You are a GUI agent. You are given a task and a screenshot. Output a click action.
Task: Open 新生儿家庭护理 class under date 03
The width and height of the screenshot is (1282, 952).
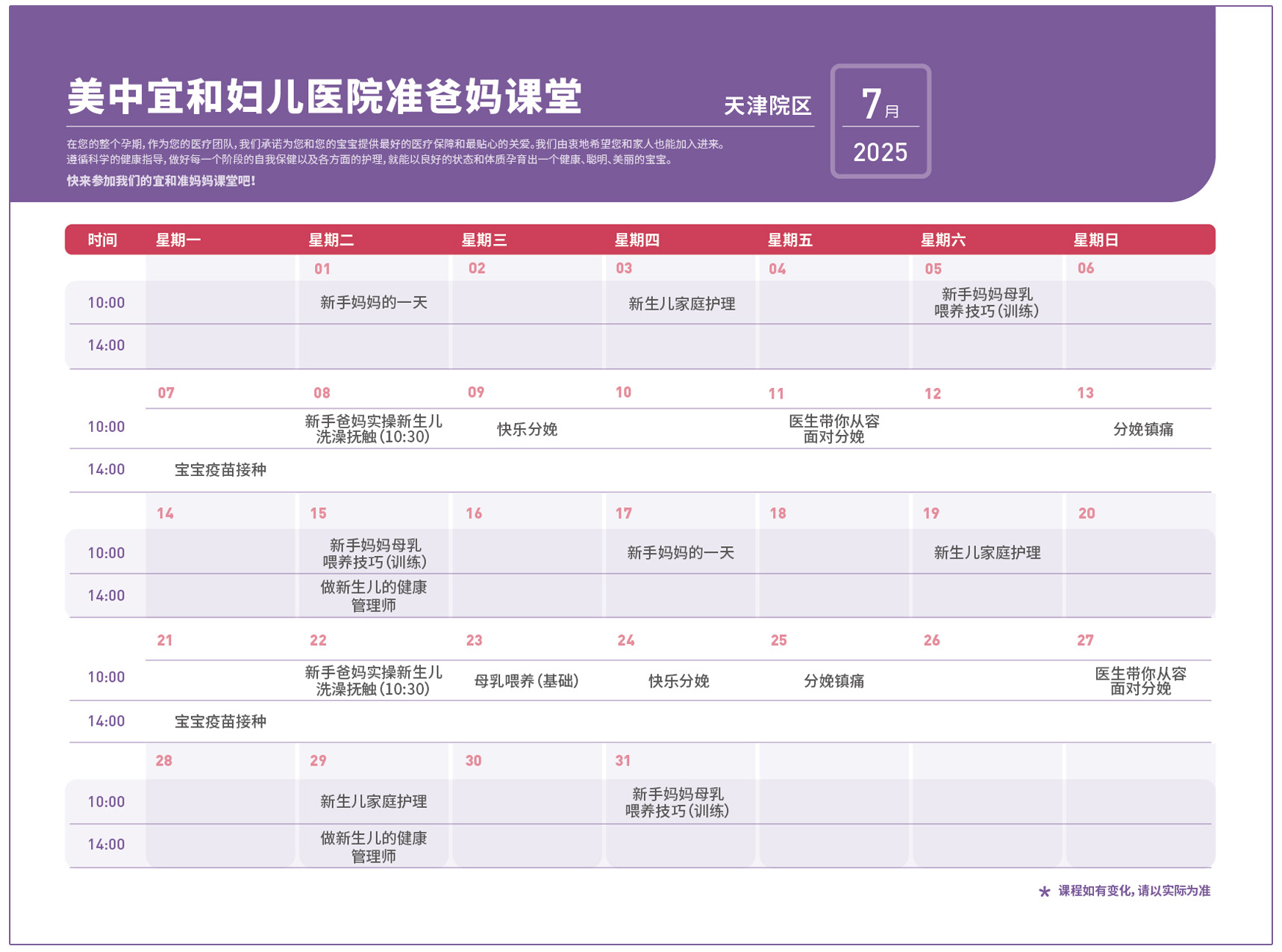click(x=682, y=304)
